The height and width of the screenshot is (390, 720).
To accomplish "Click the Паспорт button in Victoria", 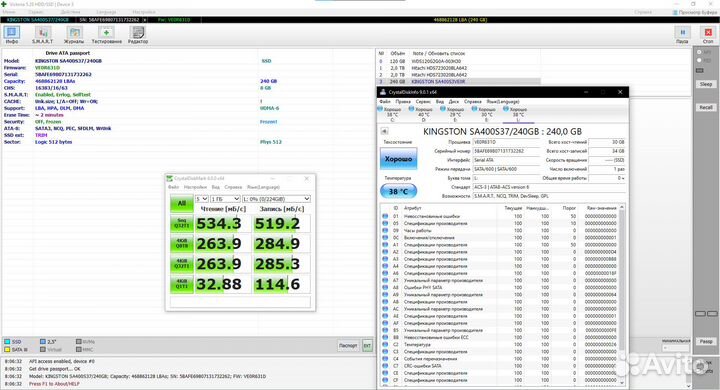I will point(348,345).
